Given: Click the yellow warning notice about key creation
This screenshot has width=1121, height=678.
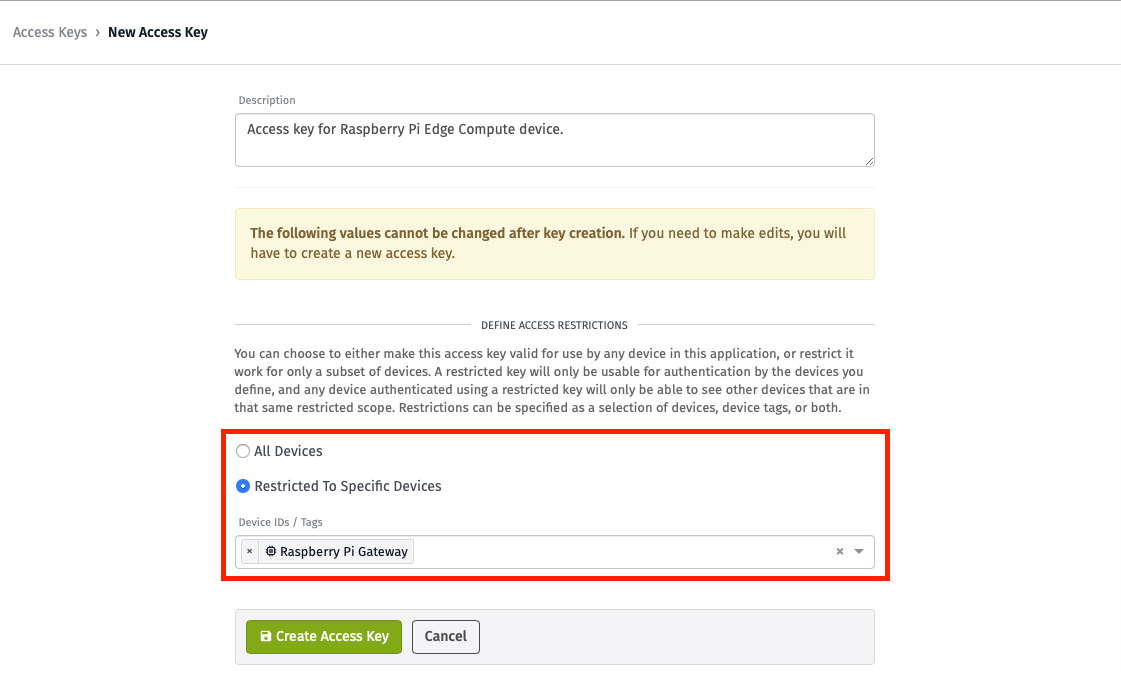Looking at the screenshot, I should coord(555,244).
